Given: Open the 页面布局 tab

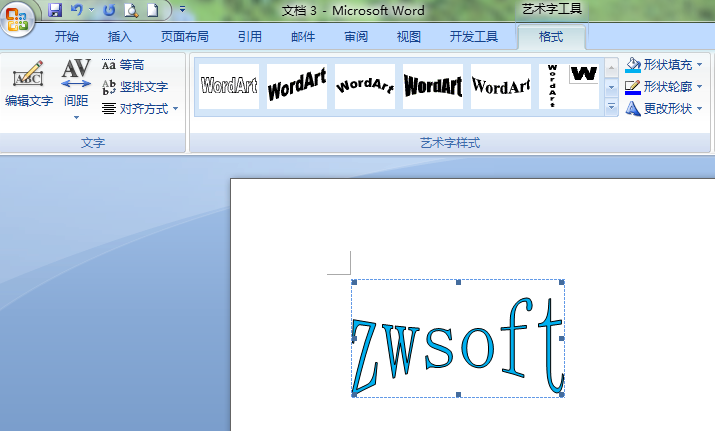Looking at the screenshot, I should point(185,37).
